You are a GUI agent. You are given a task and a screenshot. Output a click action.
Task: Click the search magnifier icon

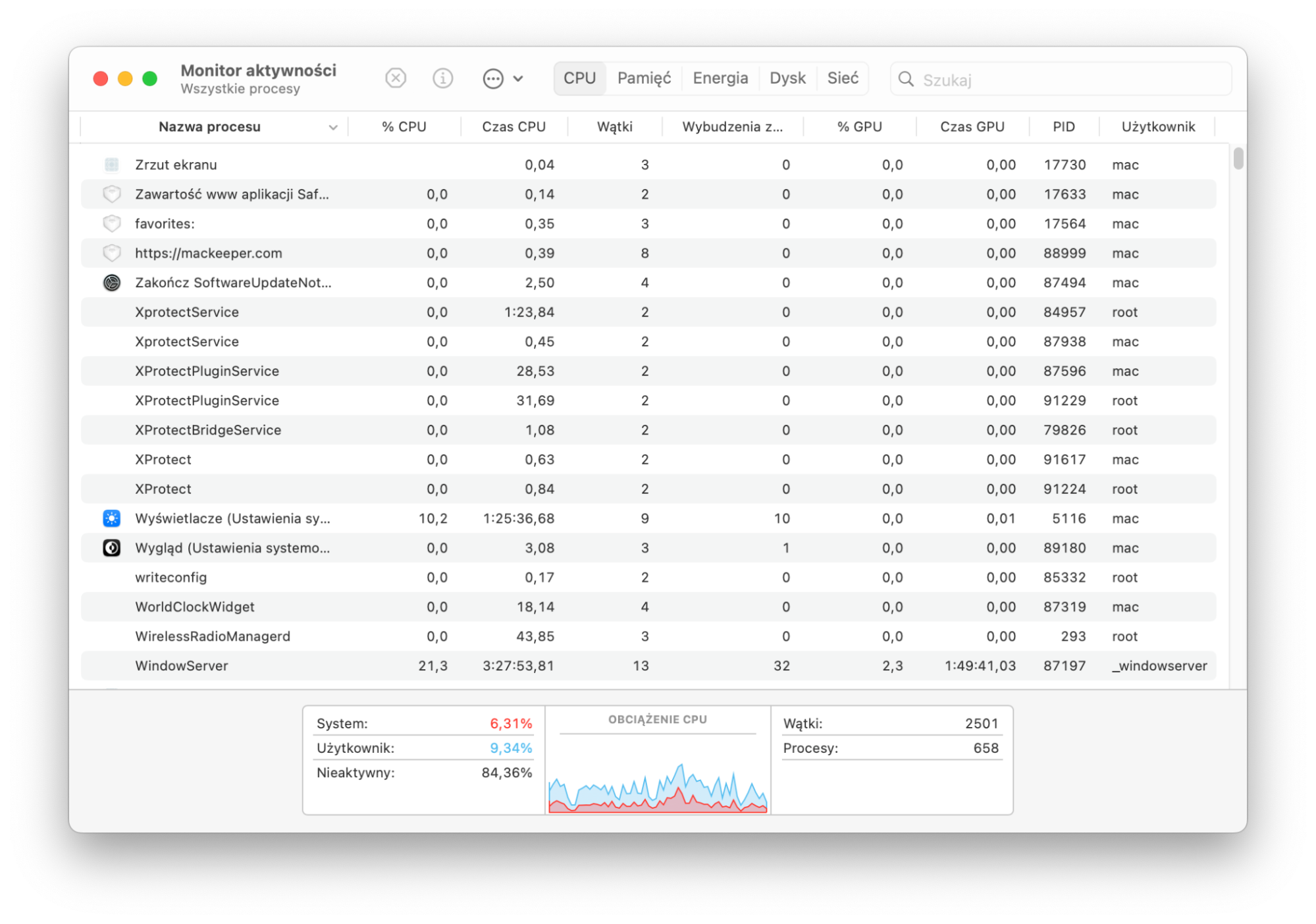coord(906,79)
